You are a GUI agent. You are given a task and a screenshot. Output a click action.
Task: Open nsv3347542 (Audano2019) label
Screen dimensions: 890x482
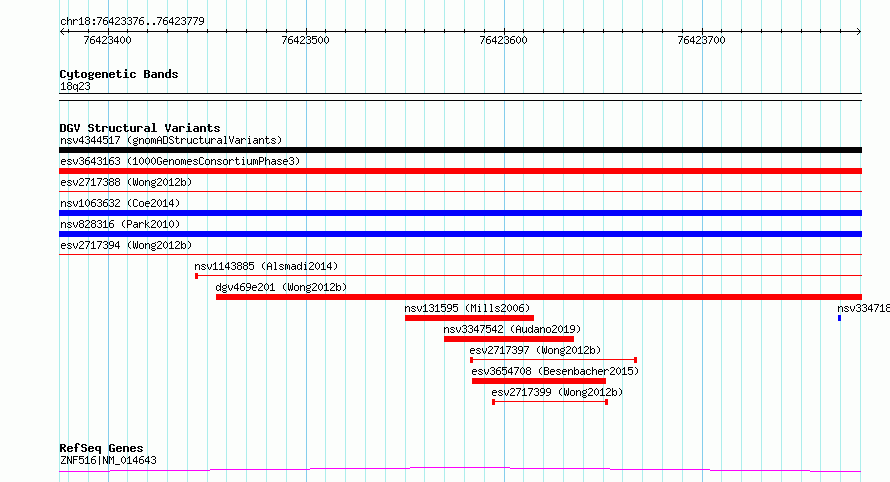512,329
